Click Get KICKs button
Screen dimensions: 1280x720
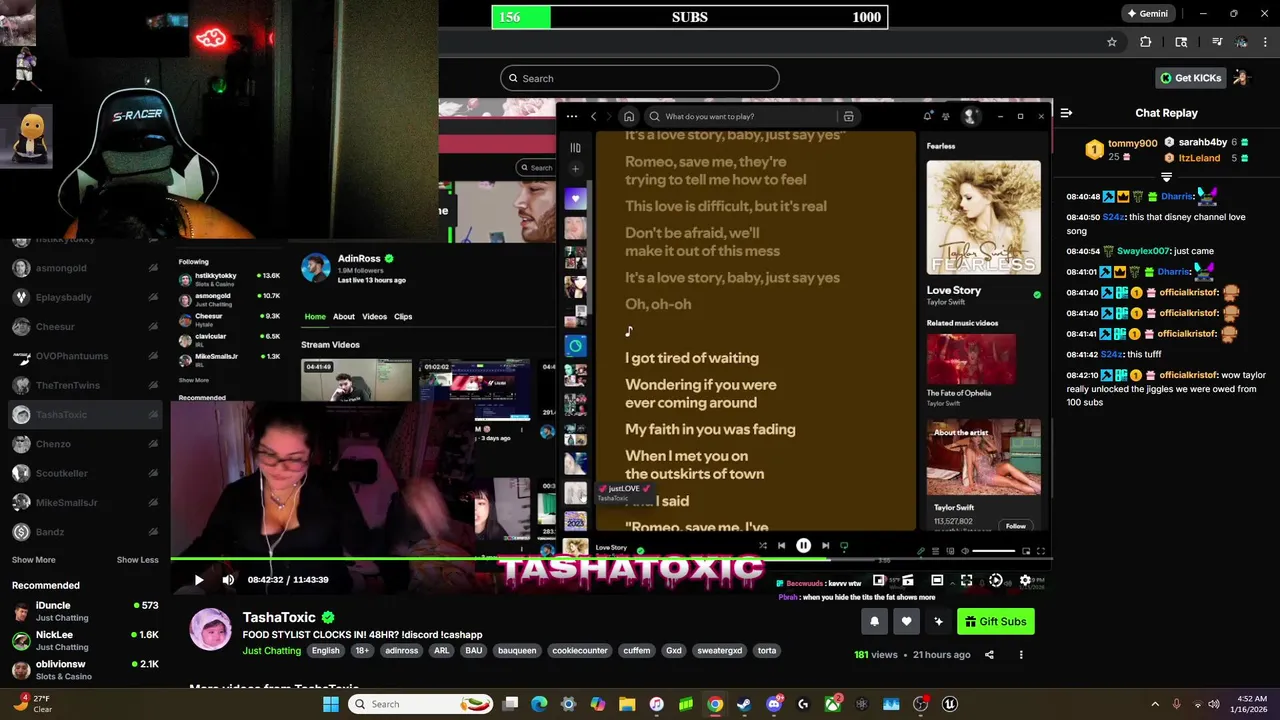click(1190, 78)
